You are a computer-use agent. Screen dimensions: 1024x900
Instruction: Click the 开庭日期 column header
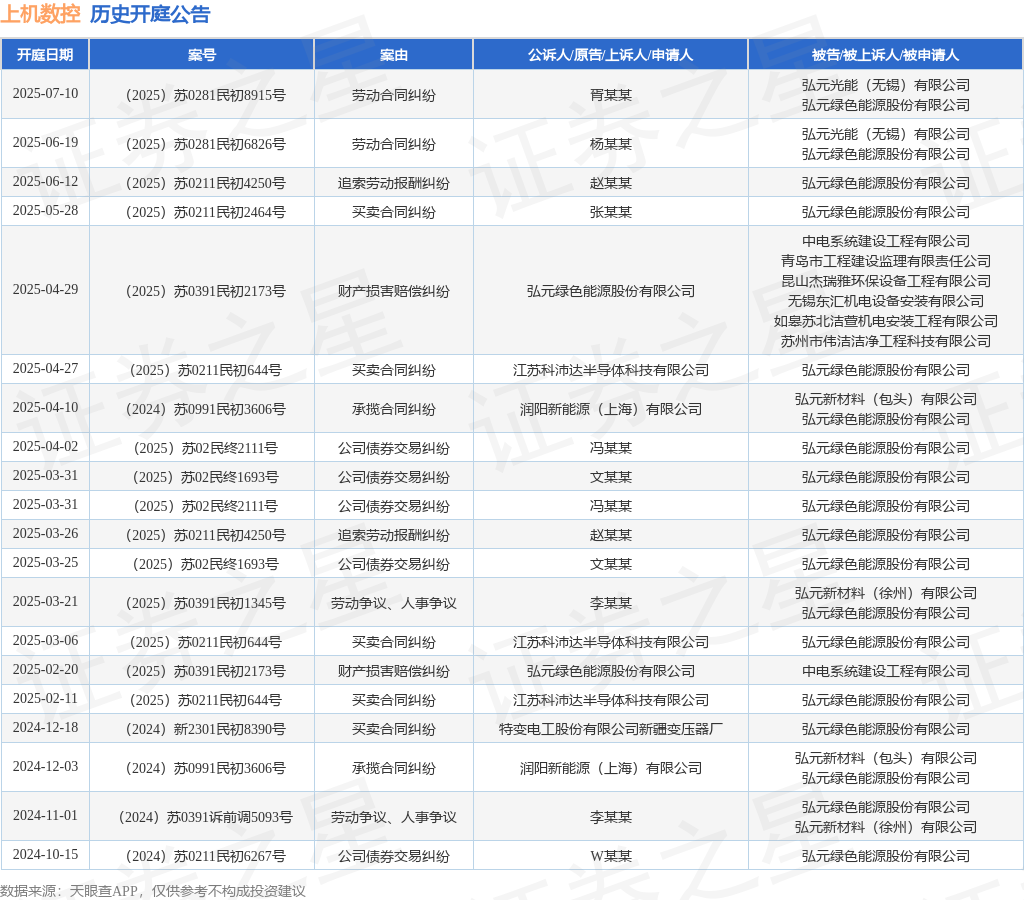coord(45,55)
